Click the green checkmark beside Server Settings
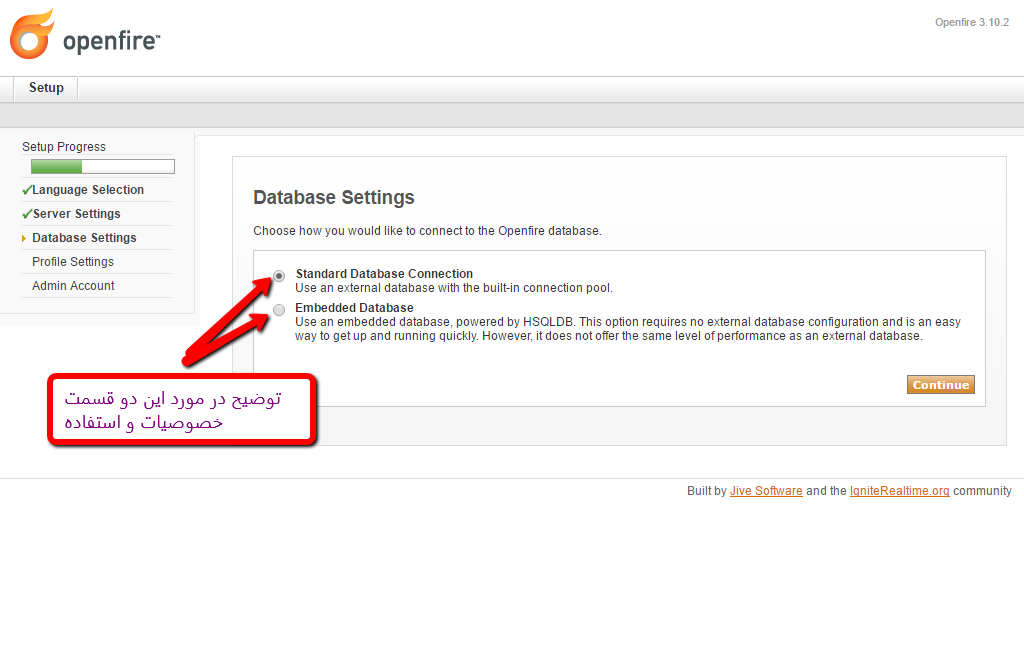This screenshot has height=667, width=1024. 26,214
